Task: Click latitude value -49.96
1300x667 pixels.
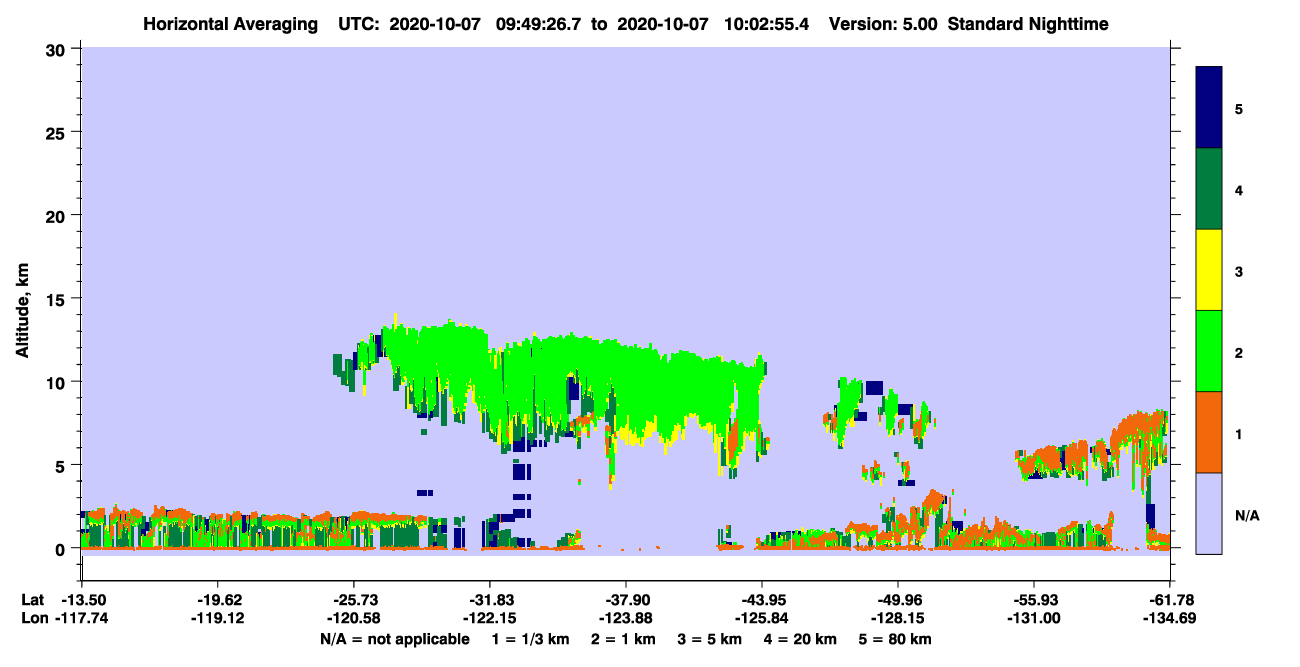Action: point(898,600)
